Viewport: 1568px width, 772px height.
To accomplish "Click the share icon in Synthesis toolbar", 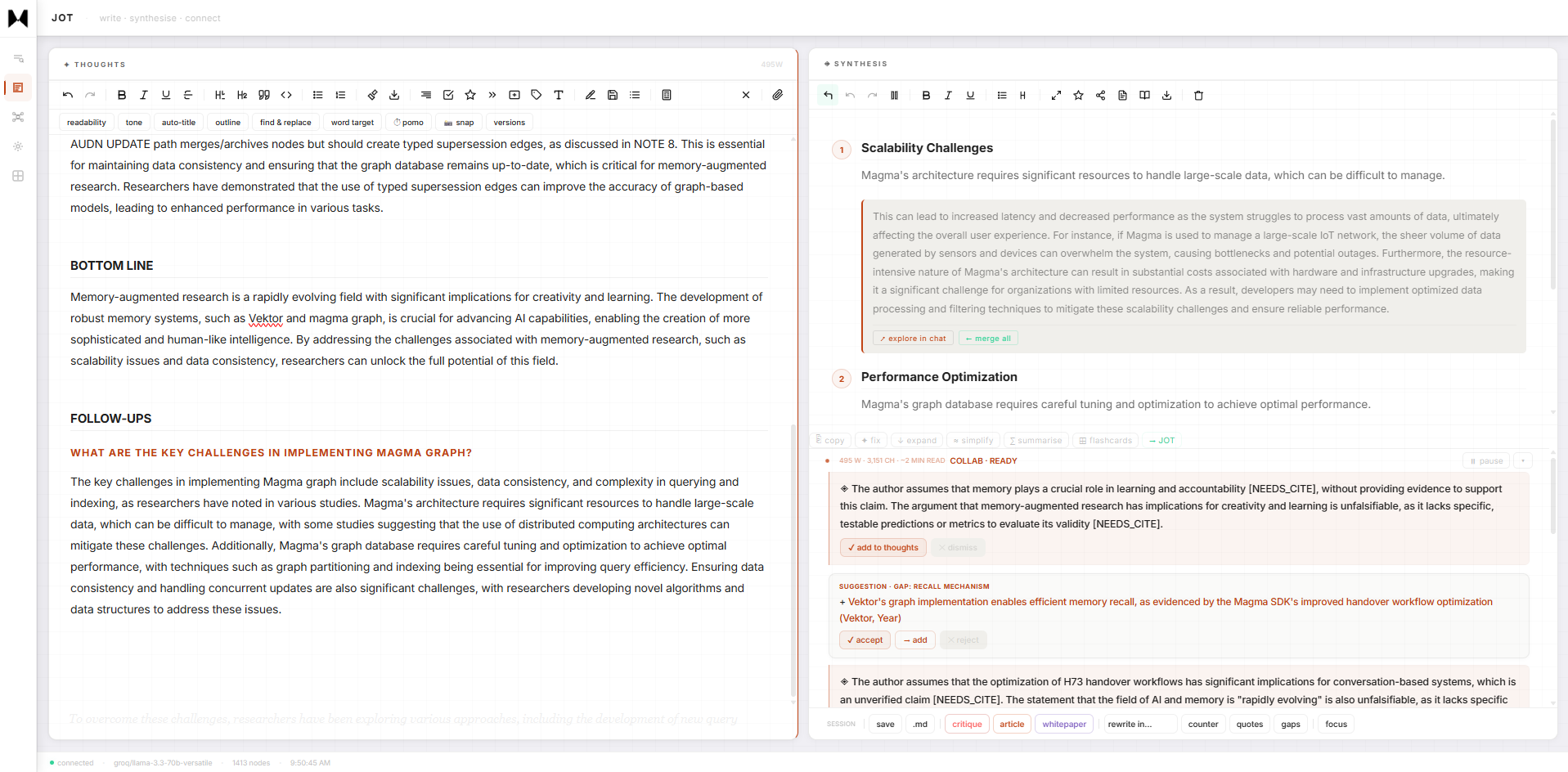I will (x=1101, y=96).
